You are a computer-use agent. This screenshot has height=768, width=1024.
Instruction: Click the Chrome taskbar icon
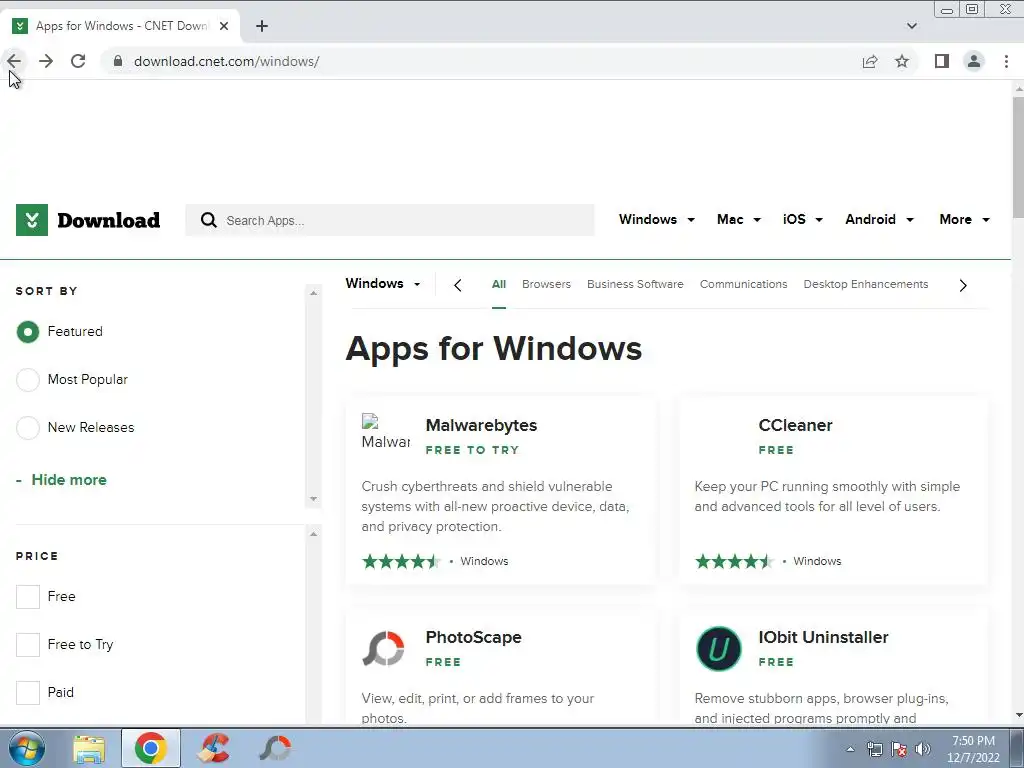(151, 748)
